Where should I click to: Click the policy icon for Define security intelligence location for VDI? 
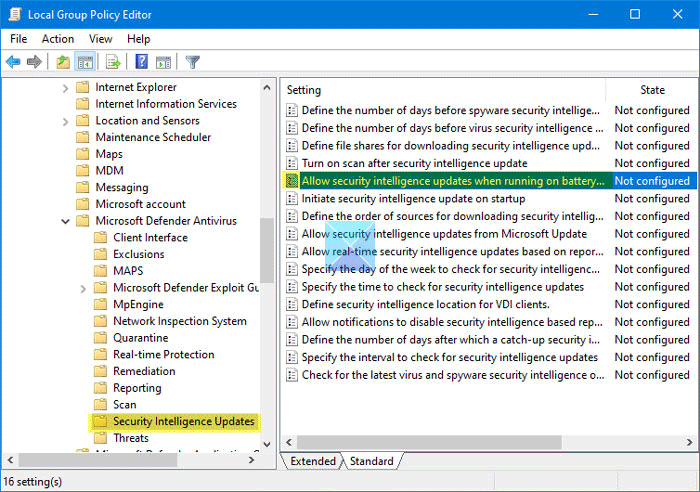tap(292, 304)
